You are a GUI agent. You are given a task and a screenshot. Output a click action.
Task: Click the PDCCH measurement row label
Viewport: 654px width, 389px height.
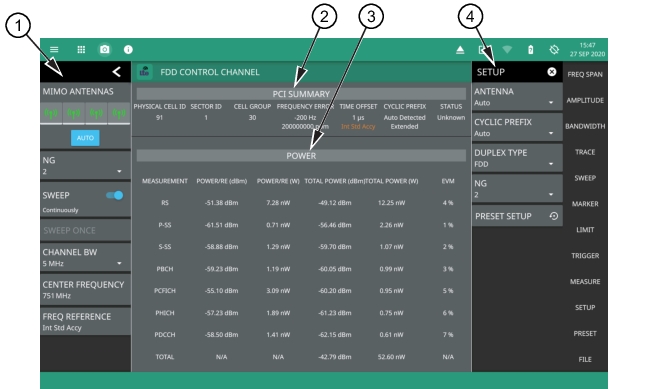tap(165, 334)
